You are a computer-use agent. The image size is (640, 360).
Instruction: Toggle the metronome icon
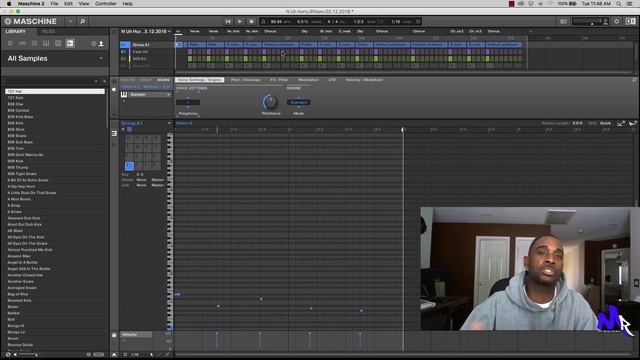coord(263,21)
